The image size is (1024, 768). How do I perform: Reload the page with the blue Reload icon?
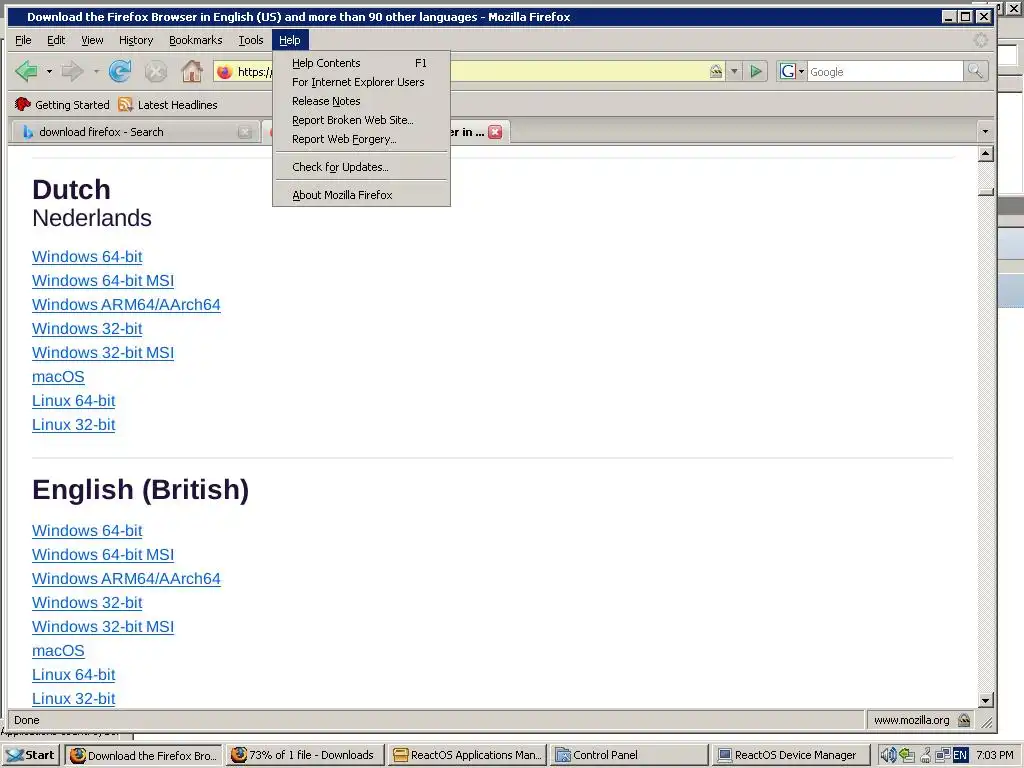point(120,71)
